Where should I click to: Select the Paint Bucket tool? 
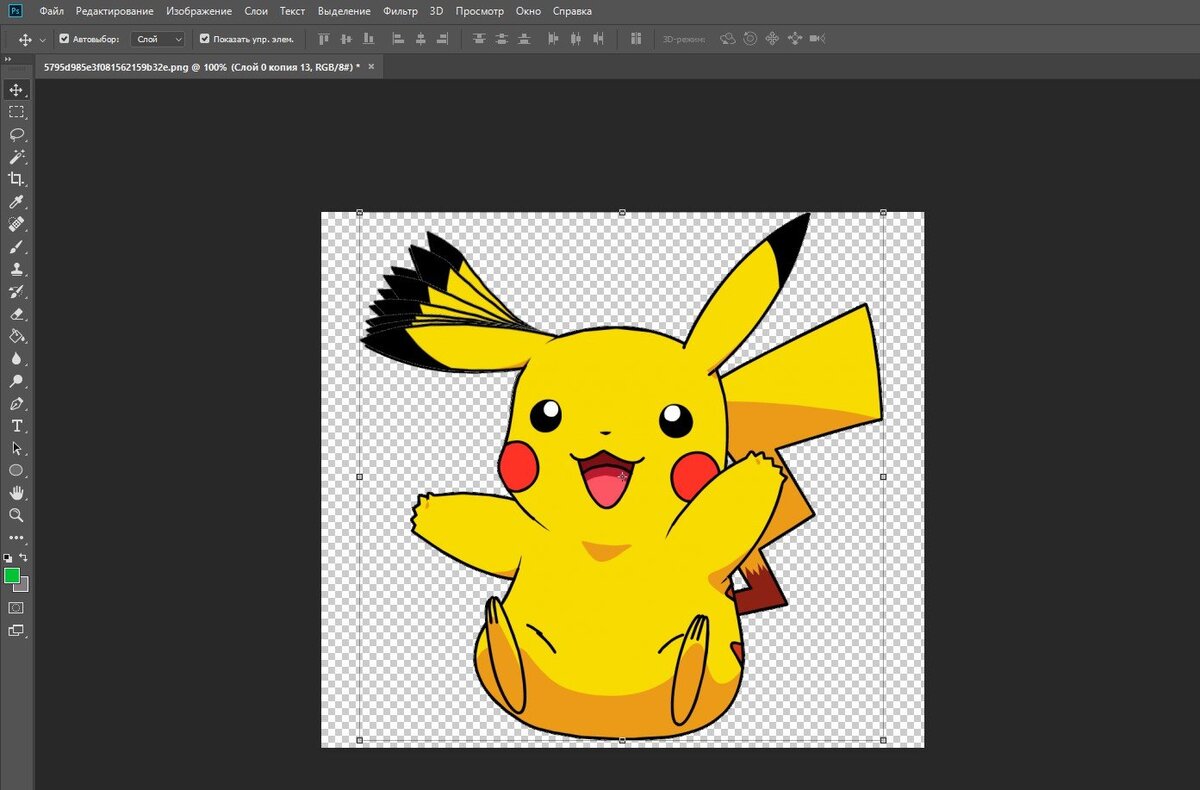point(16,336)
